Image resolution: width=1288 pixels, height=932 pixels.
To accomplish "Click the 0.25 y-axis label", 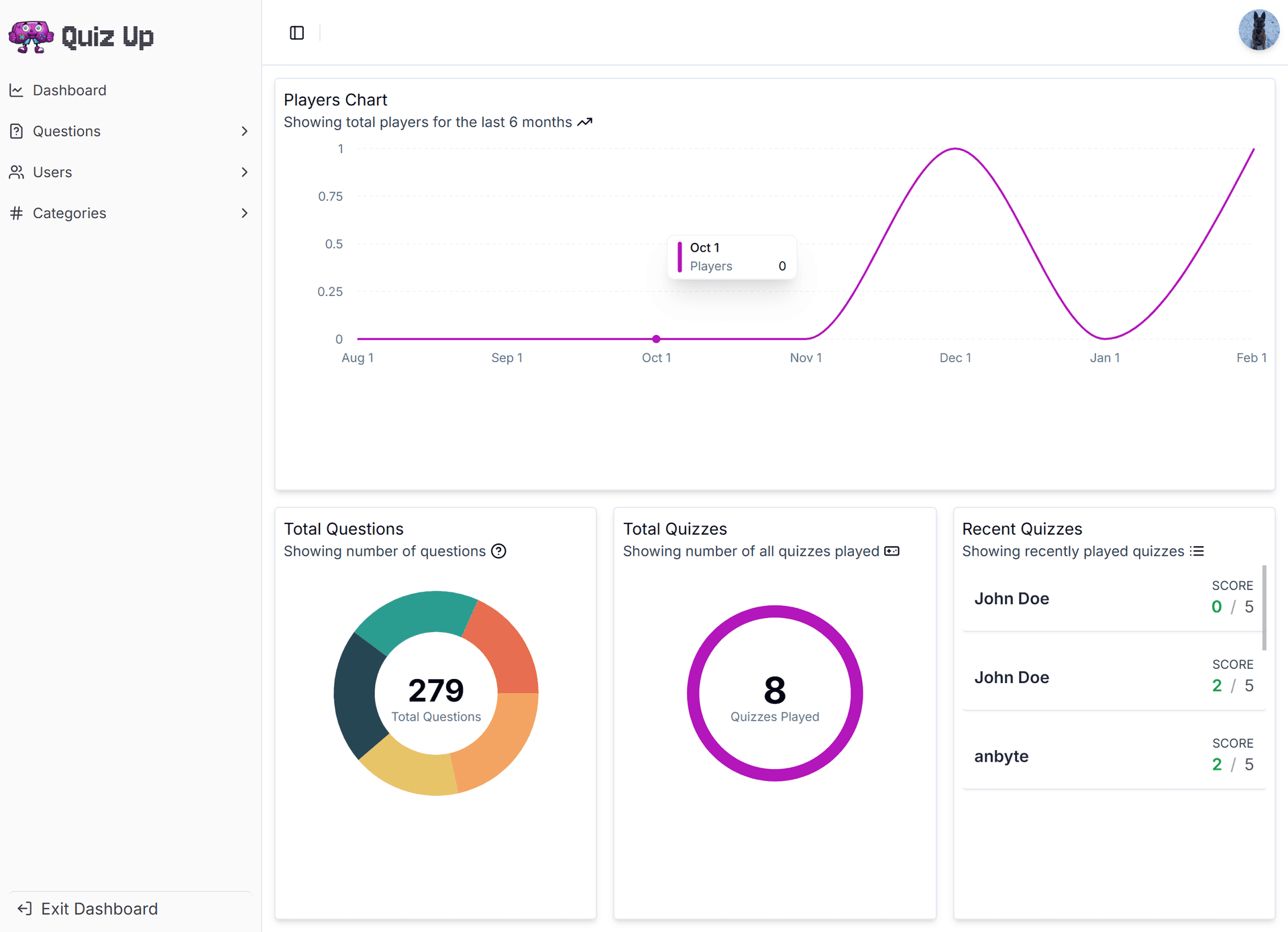I will pyautogui.click(x=330, y=291).
